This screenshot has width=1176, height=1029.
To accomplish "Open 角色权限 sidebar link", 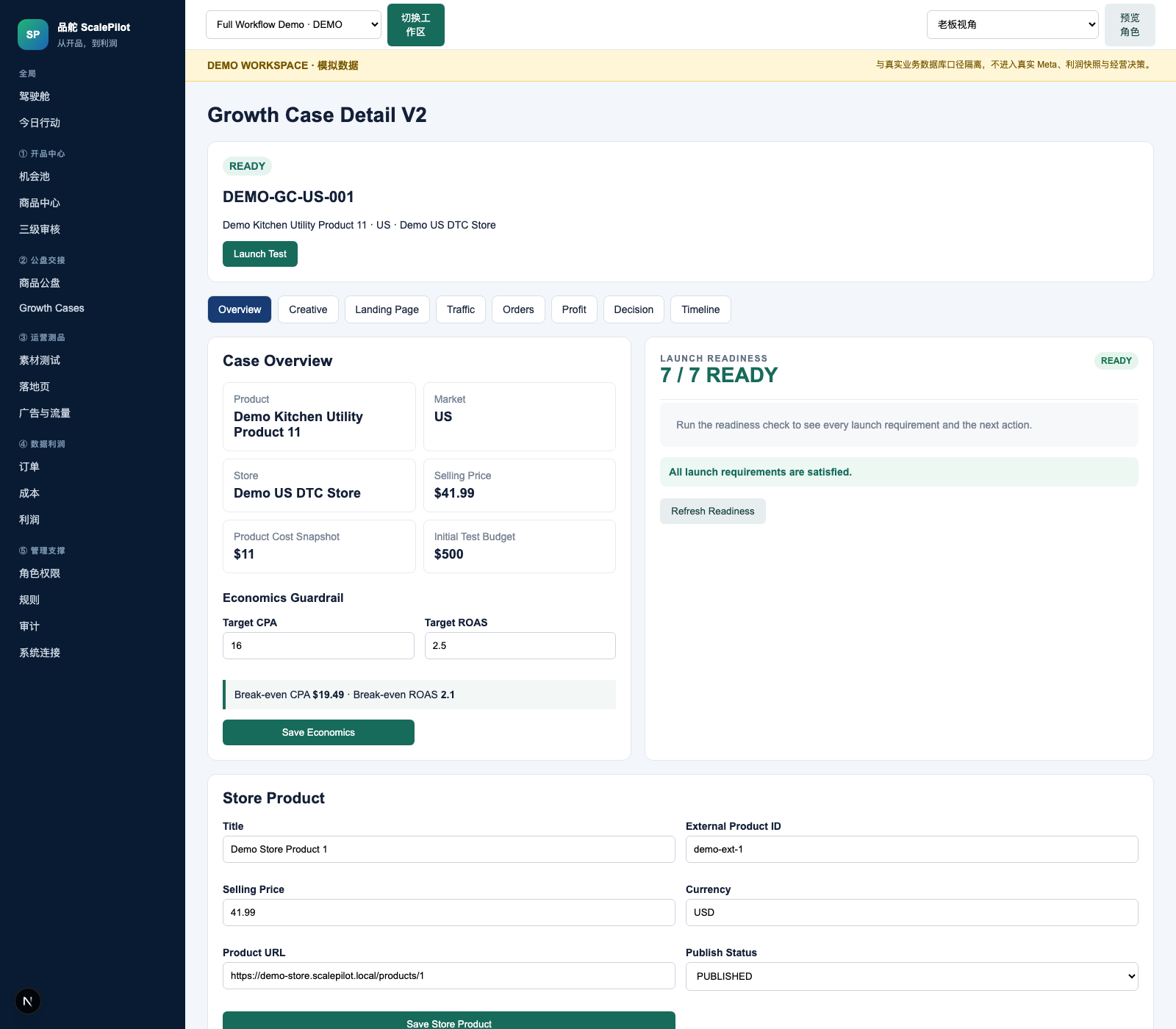I will point(40,573).
